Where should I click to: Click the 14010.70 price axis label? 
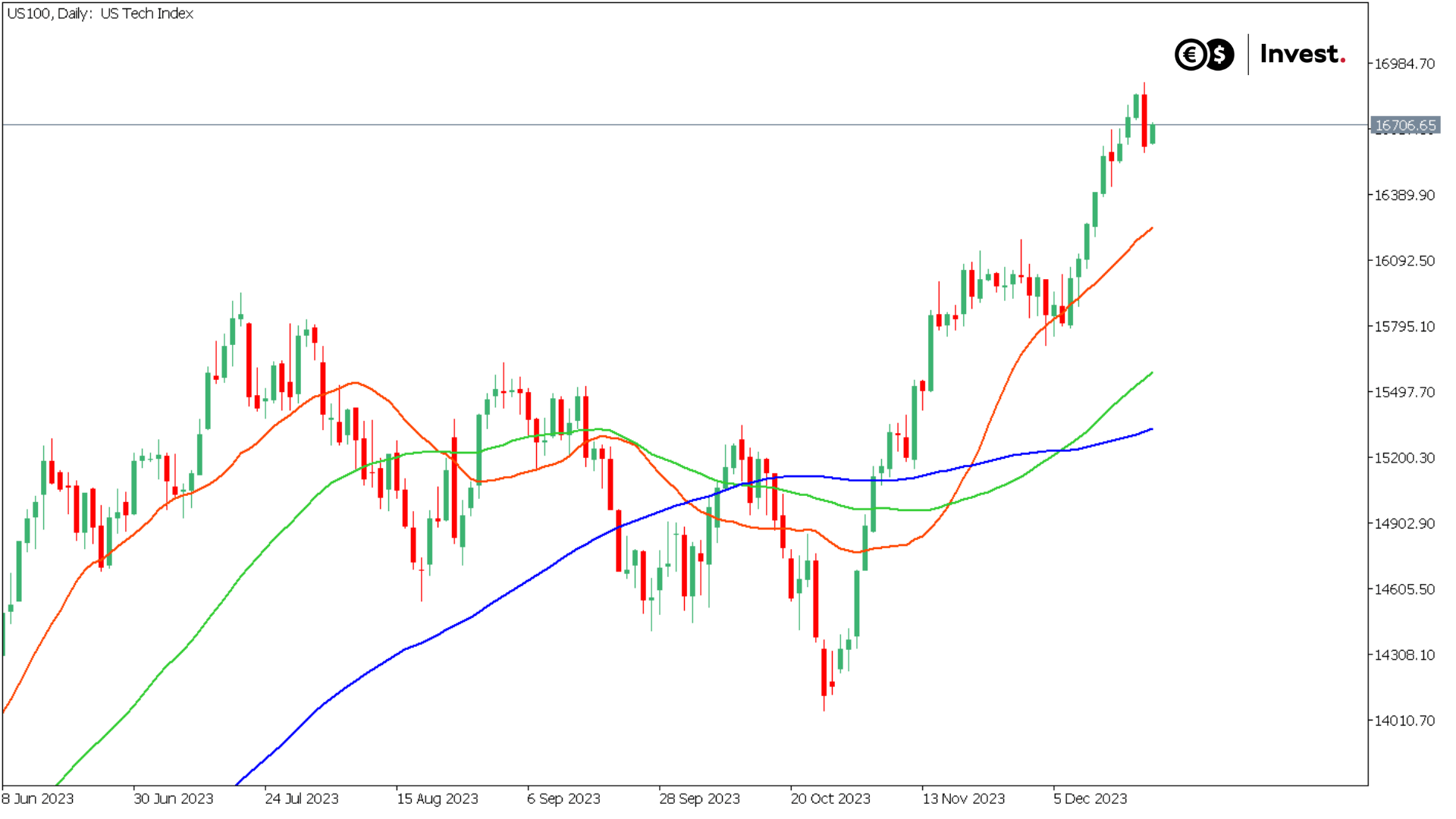tap(1404, 720)
